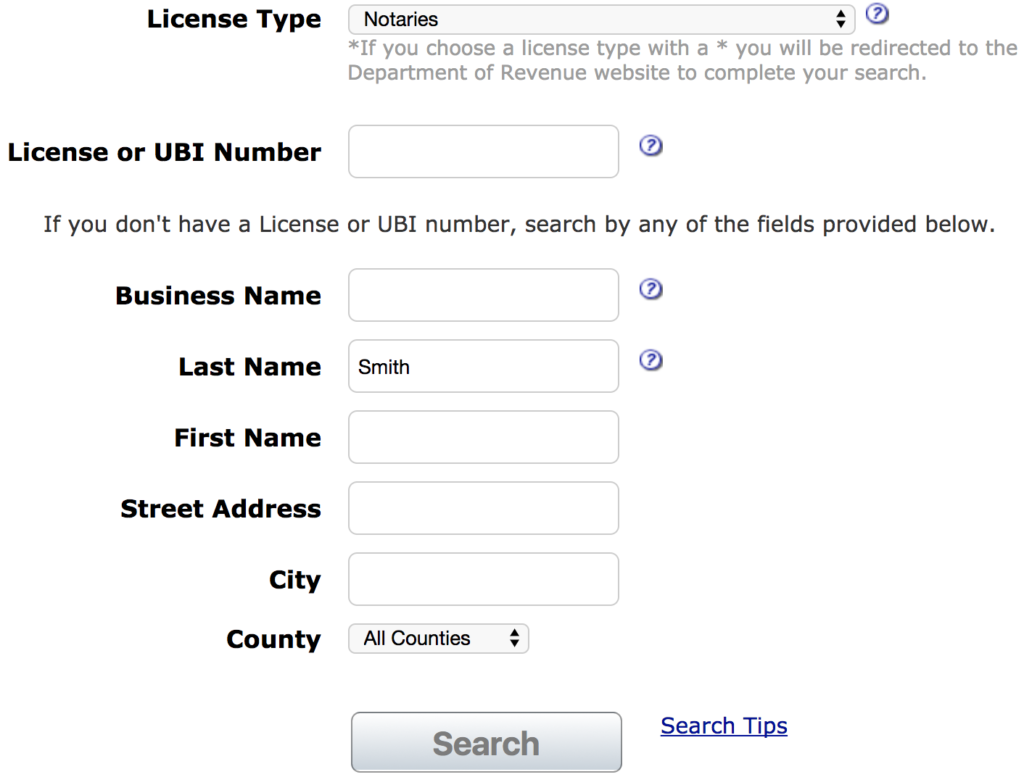Click the County label text

(x=273, y=640)
